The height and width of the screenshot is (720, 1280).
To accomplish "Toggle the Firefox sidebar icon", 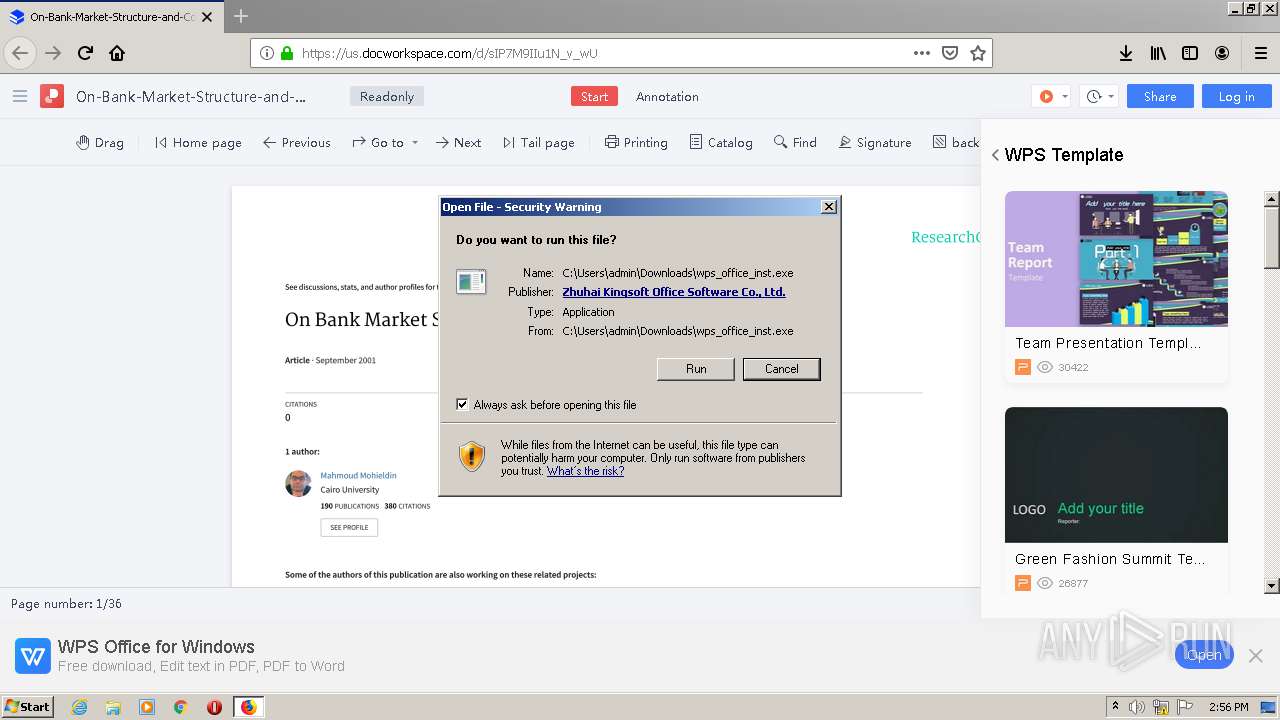I will click(1190, 53).
